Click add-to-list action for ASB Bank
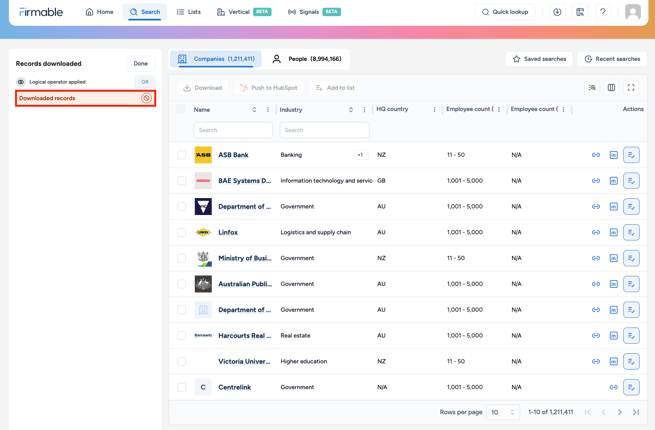 click(631, 155)
